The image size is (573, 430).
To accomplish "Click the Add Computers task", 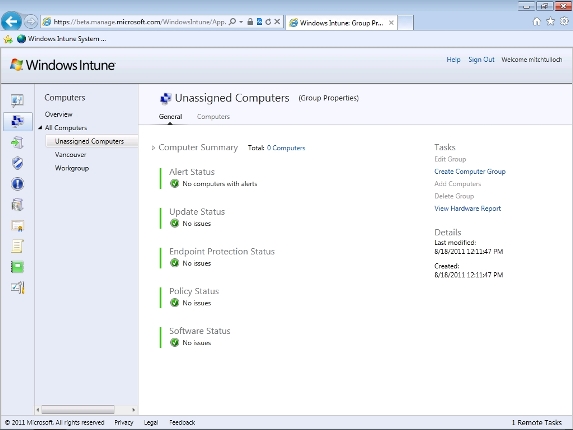I will [458, 184].
